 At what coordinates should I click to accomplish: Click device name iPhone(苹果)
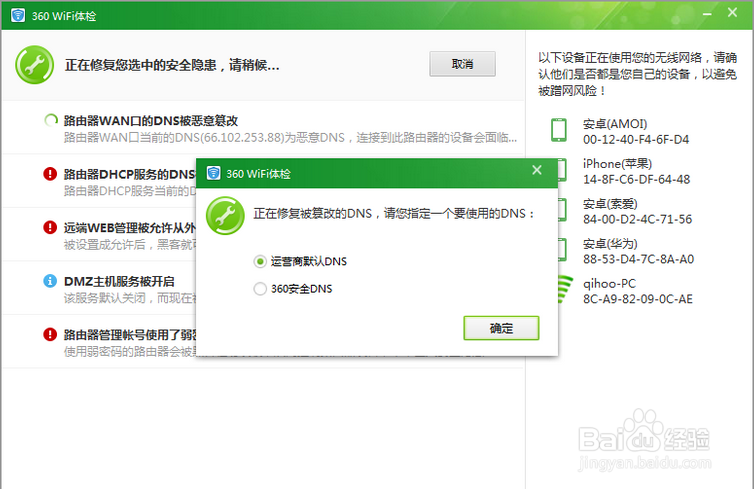(x=617, y=164)
